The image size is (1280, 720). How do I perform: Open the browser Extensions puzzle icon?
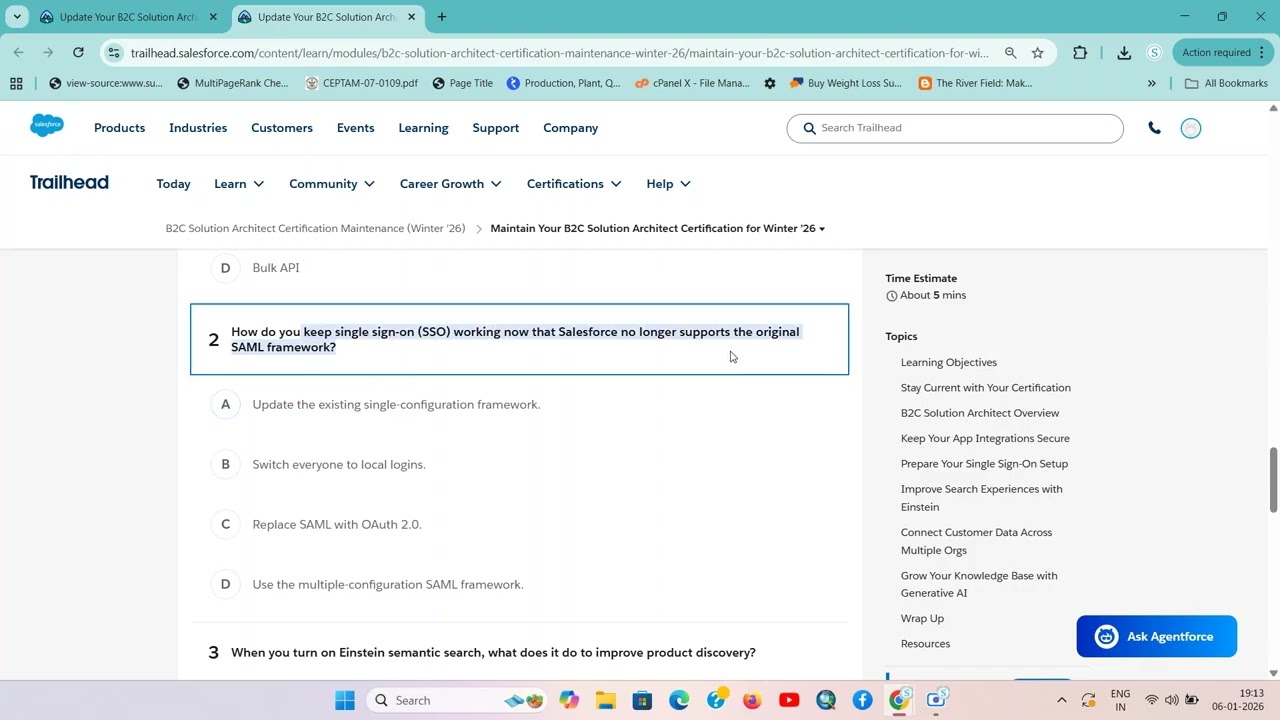(1080, 53)
